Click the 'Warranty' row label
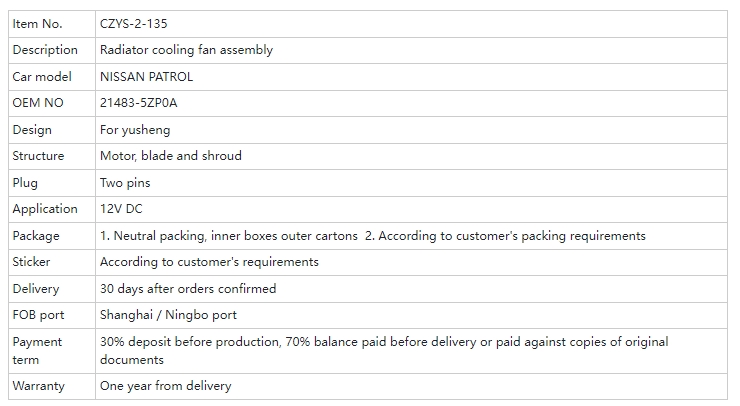Viewport: 740px width, 406px height. 38,386
